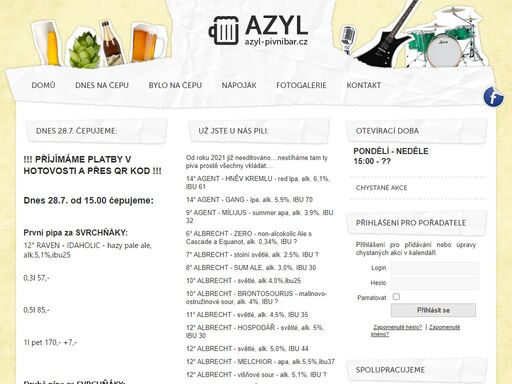This screenshot has width=512, height=384.
Task: Open DNES NA ČEPU menu page
Action: pyautogui.click(x=102, y=85)
